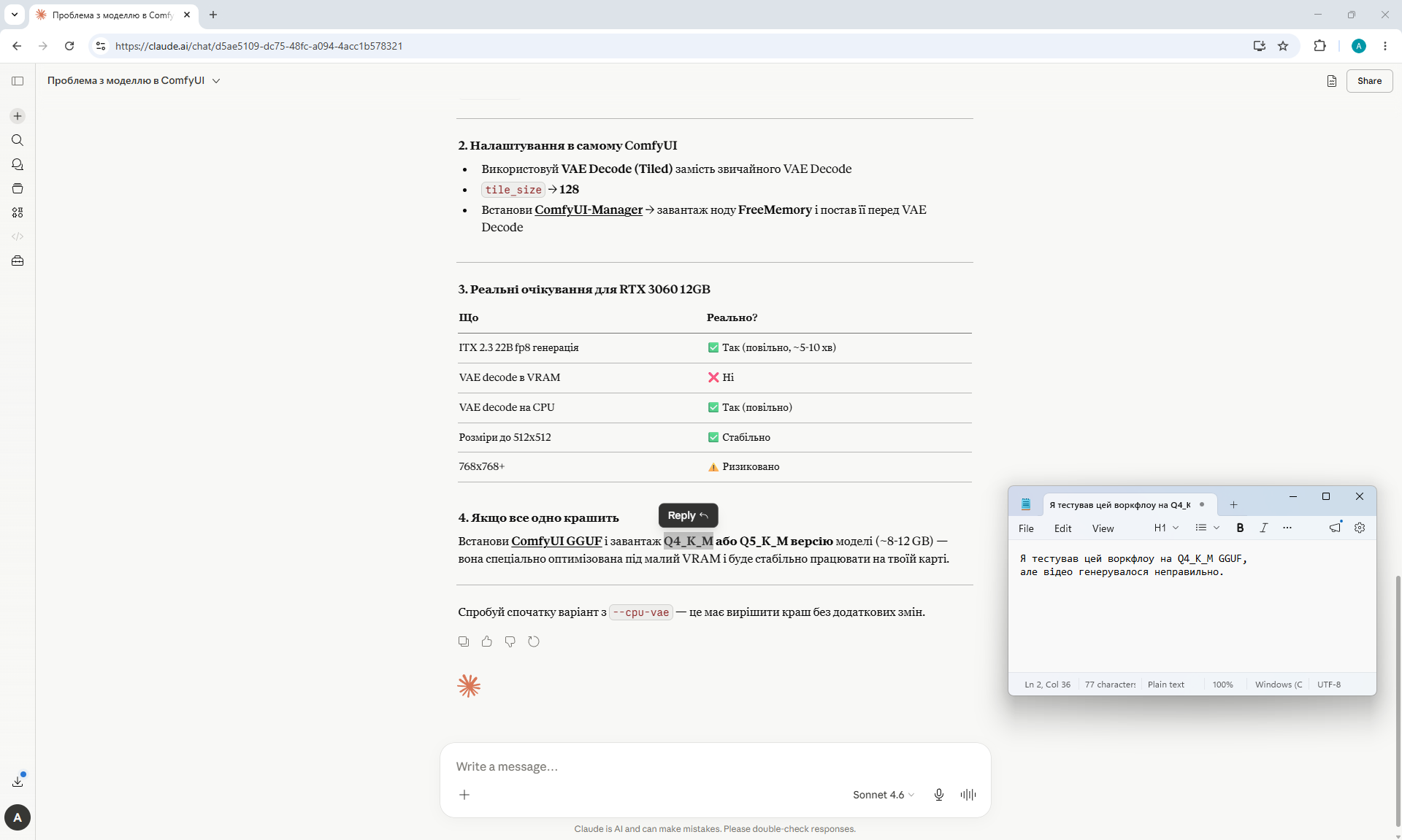Click the --cpu-vae code snippet
This screenshot has width=1402, height=840.
[x=641, y=612]
